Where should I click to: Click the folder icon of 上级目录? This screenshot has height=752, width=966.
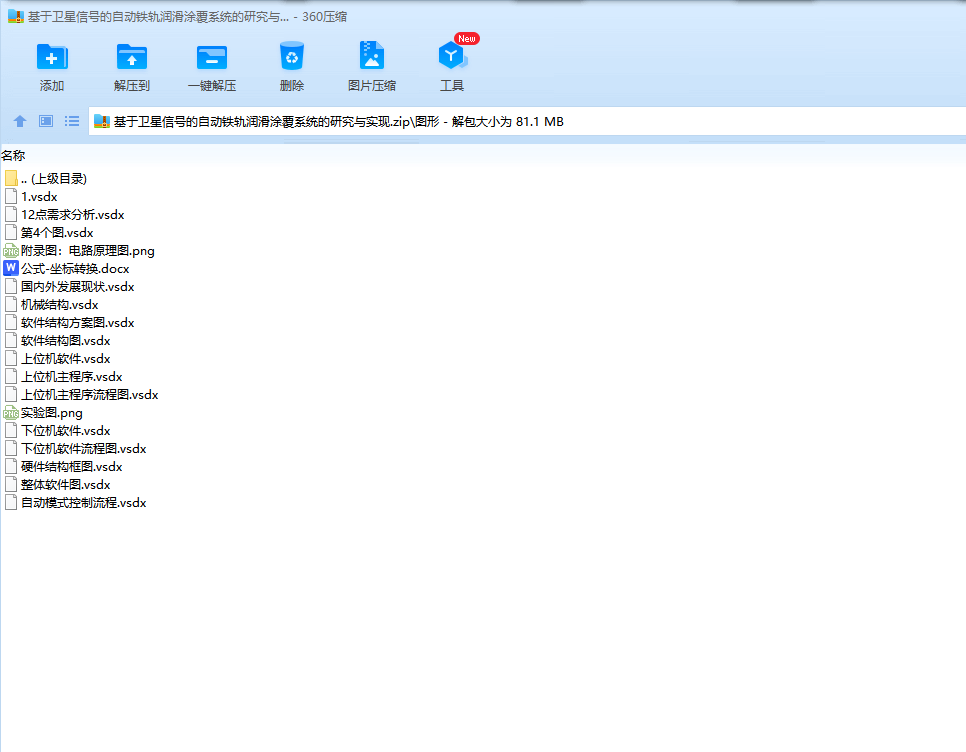pos(11,179)
